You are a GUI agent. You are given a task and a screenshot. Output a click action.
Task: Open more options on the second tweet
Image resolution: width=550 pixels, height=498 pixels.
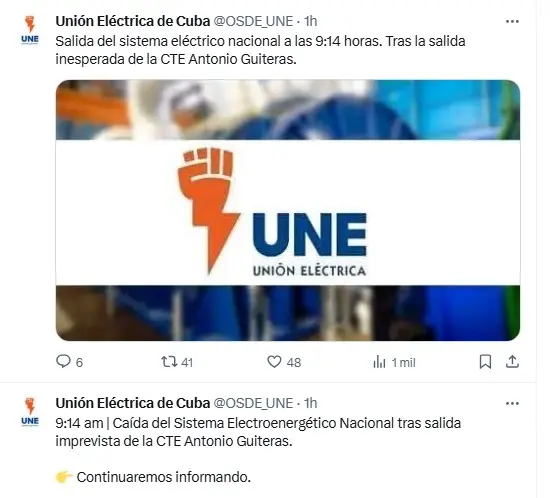pos(512,404)
